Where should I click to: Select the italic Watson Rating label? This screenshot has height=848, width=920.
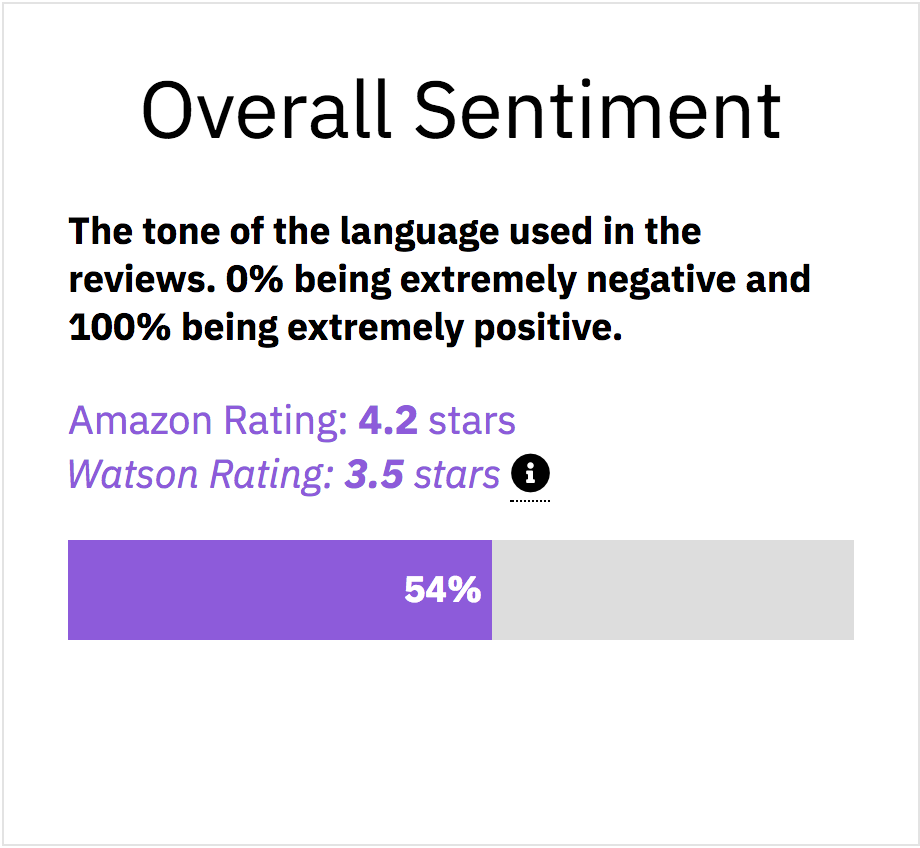[201, 474]
